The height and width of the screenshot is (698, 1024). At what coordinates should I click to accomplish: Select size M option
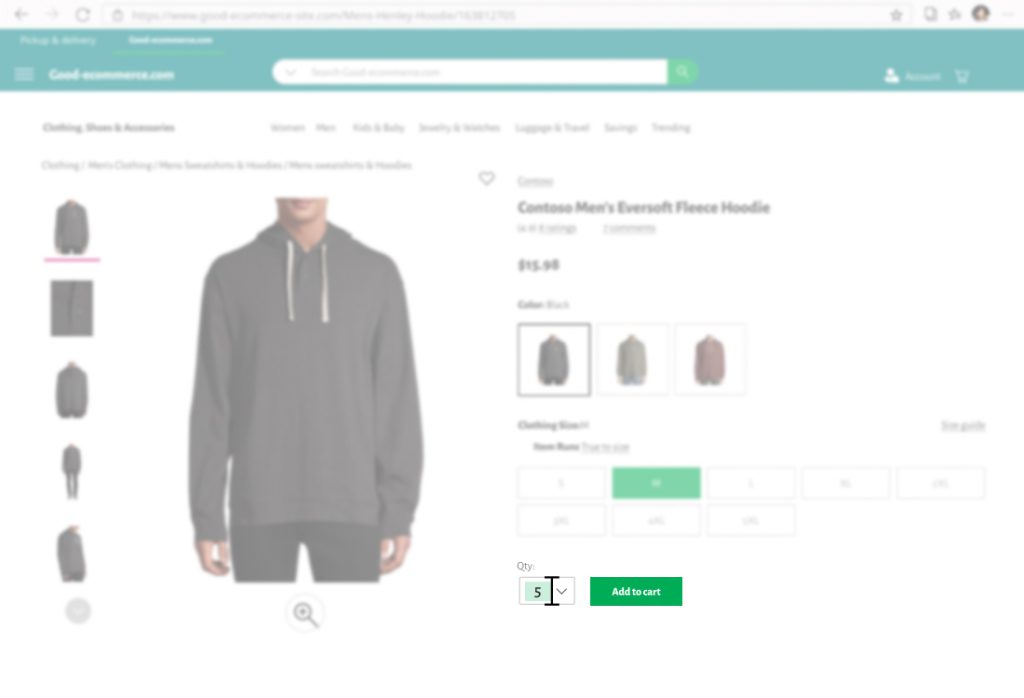click(x=656, y=483)
